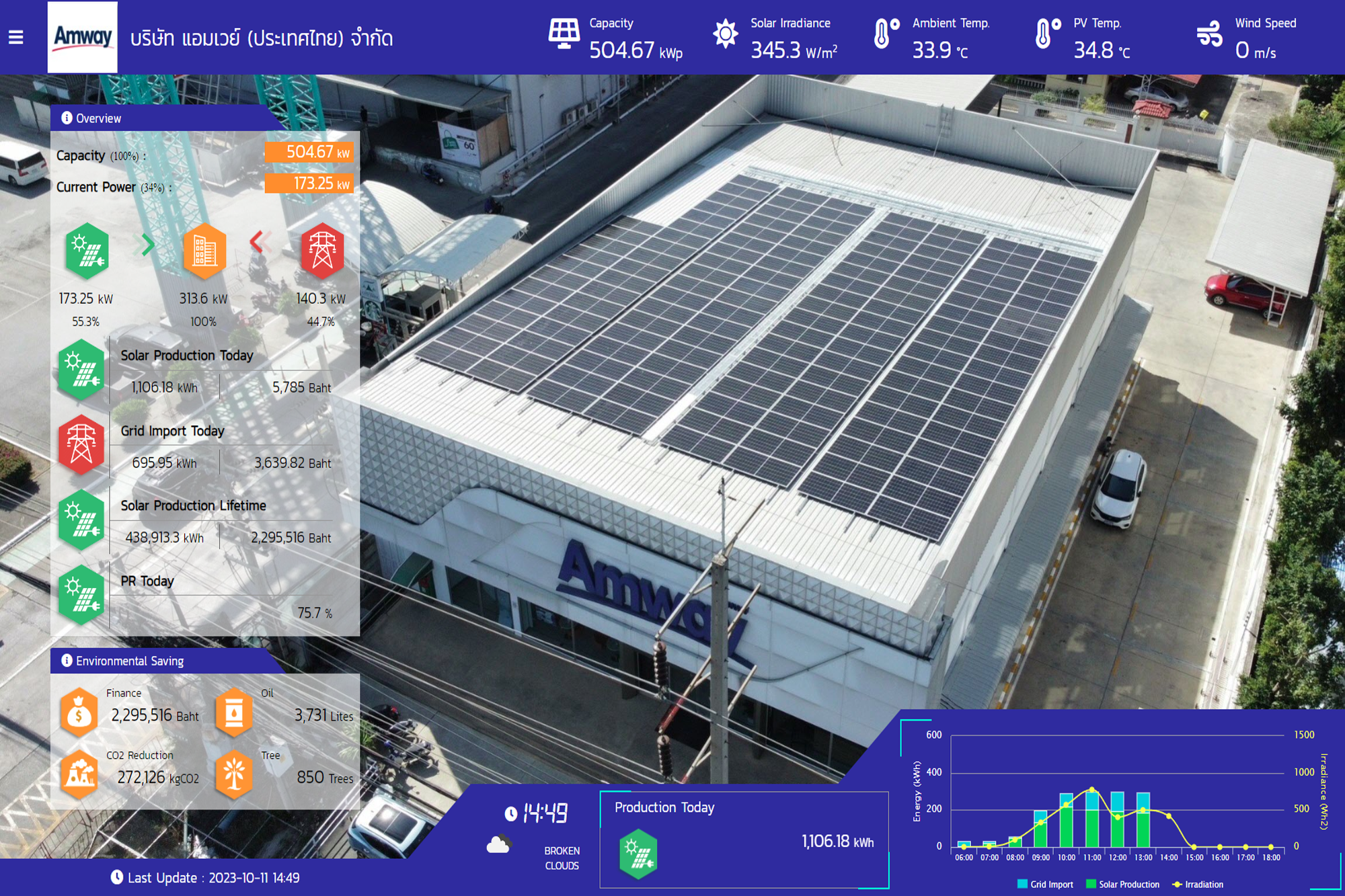Screen dimensions: 1345x896
Task: Click the Last Update 2023-10-11 14:49 text
Action: point(214,878)
